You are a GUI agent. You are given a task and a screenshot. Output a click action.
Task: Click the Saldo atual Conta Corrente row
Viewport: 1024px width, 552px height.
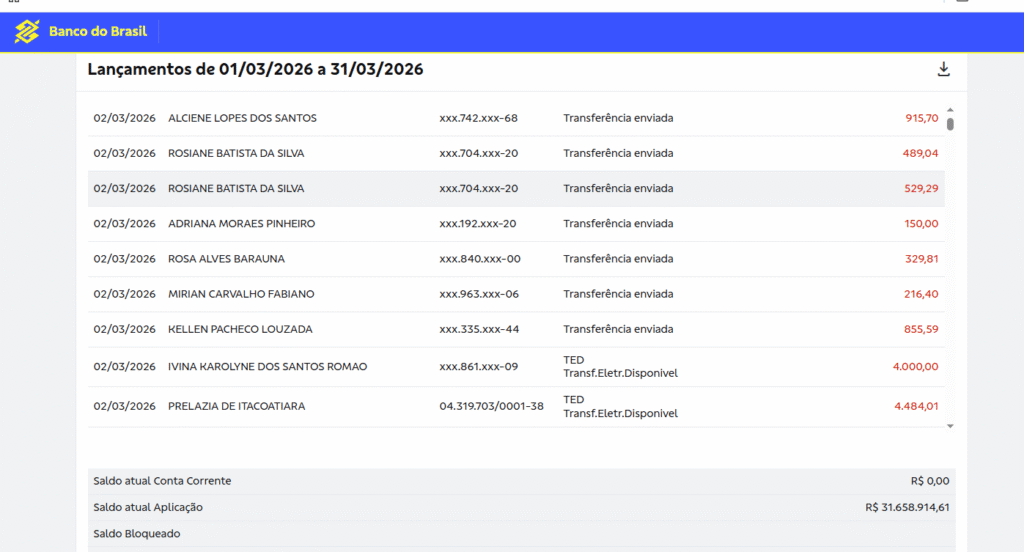point(522,481)
